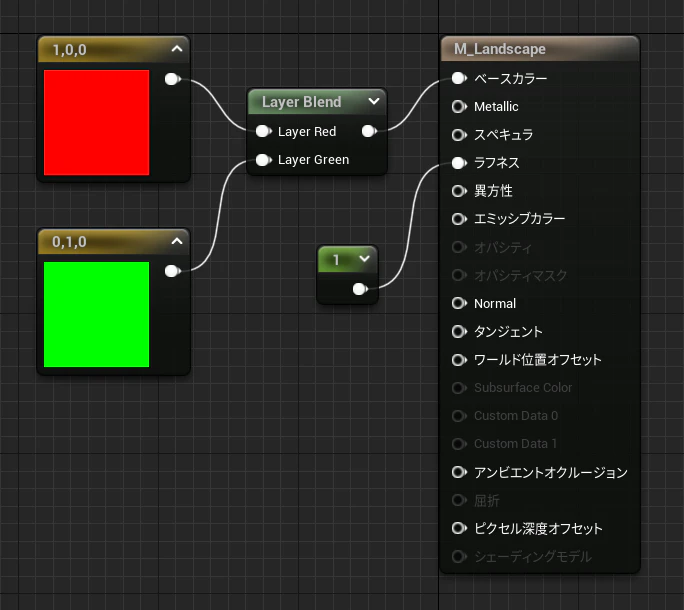Click the ベースカラー input pin
The height and width of the screenshot is (610, 684).
[459, 78]
